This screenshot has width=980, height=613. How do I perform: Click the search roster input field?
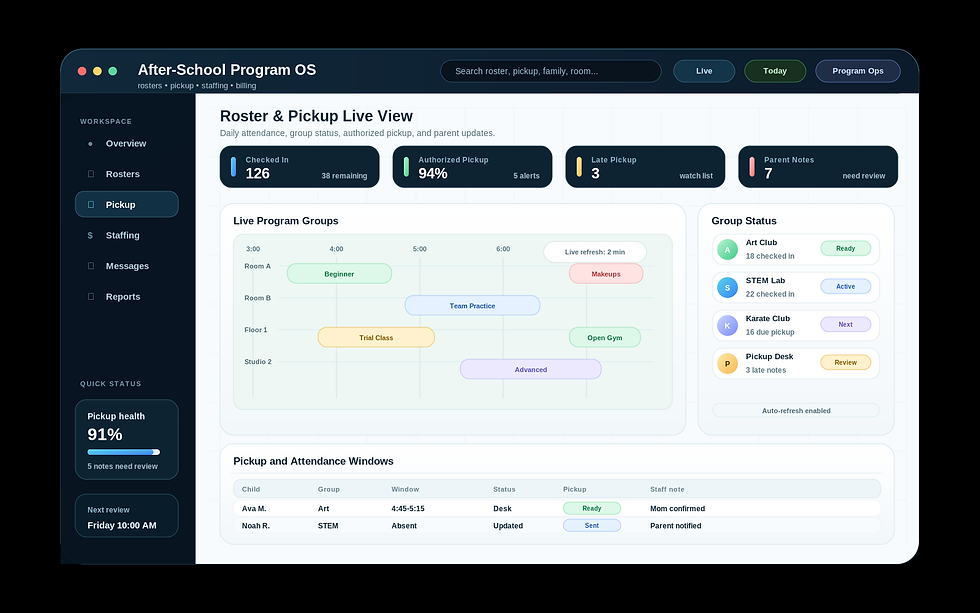point(551,71)
